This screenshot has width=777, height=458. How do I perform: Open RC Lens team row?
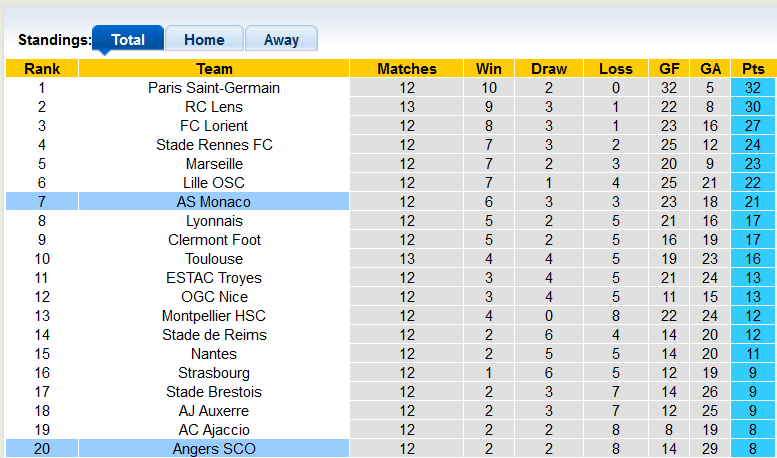point(214,107)
